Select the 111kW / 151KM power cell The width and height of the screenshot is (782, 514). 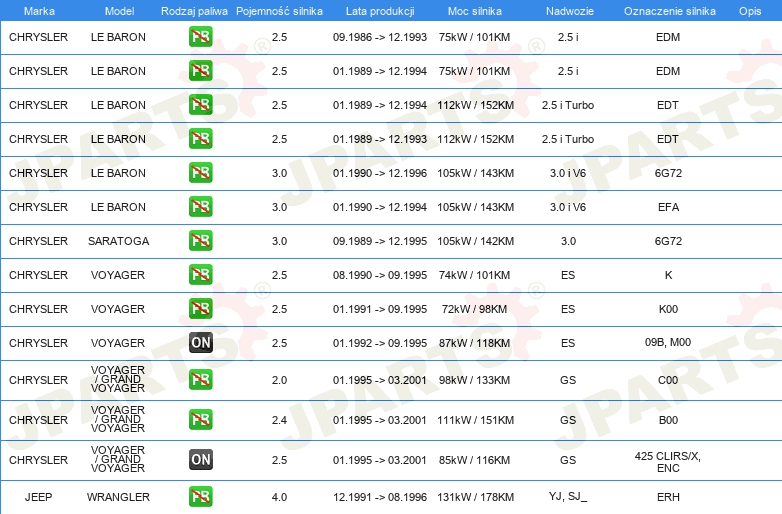point(475,420)
